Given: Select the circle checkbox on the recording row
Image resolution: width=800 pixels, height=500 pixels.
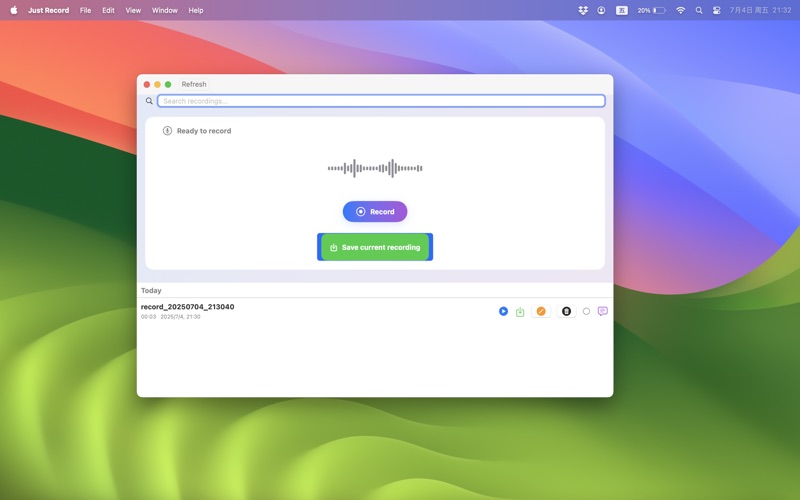Looking at the screenshot, I should coord(586,311).
